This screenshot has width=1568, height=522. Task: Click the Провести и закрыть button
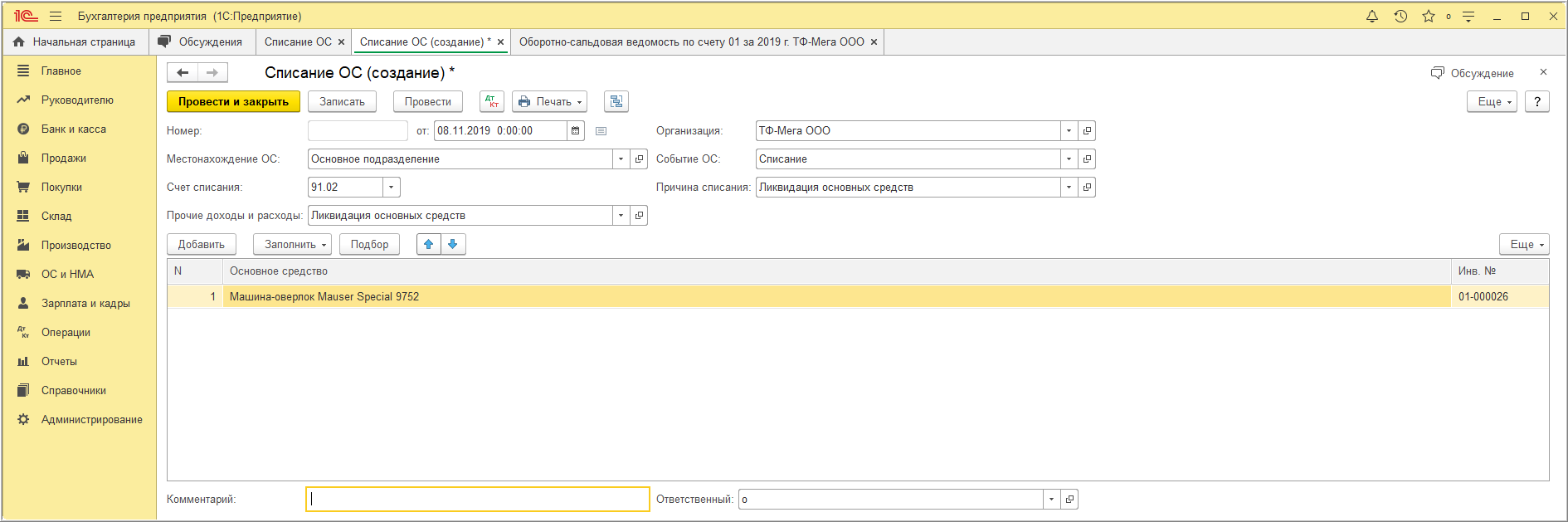[x=233, y=101]
